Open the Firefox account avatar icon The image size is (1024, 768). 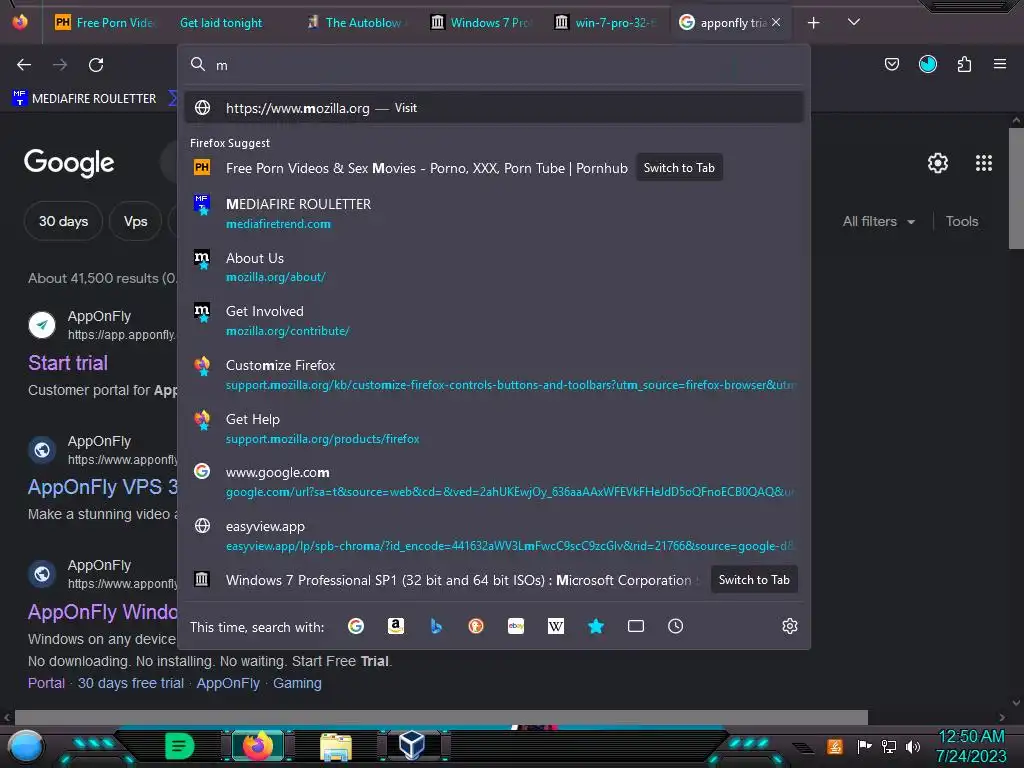pyautogui.click(x=927, y=64)
